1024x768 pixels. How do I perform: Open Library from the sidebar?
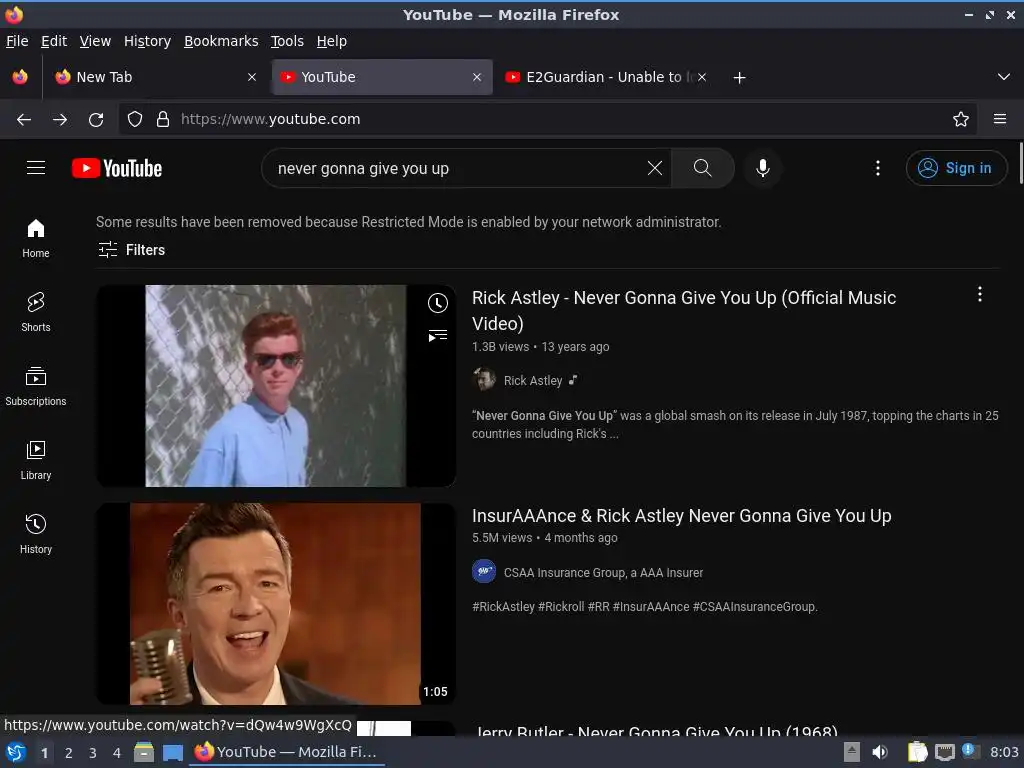[36, 460]
